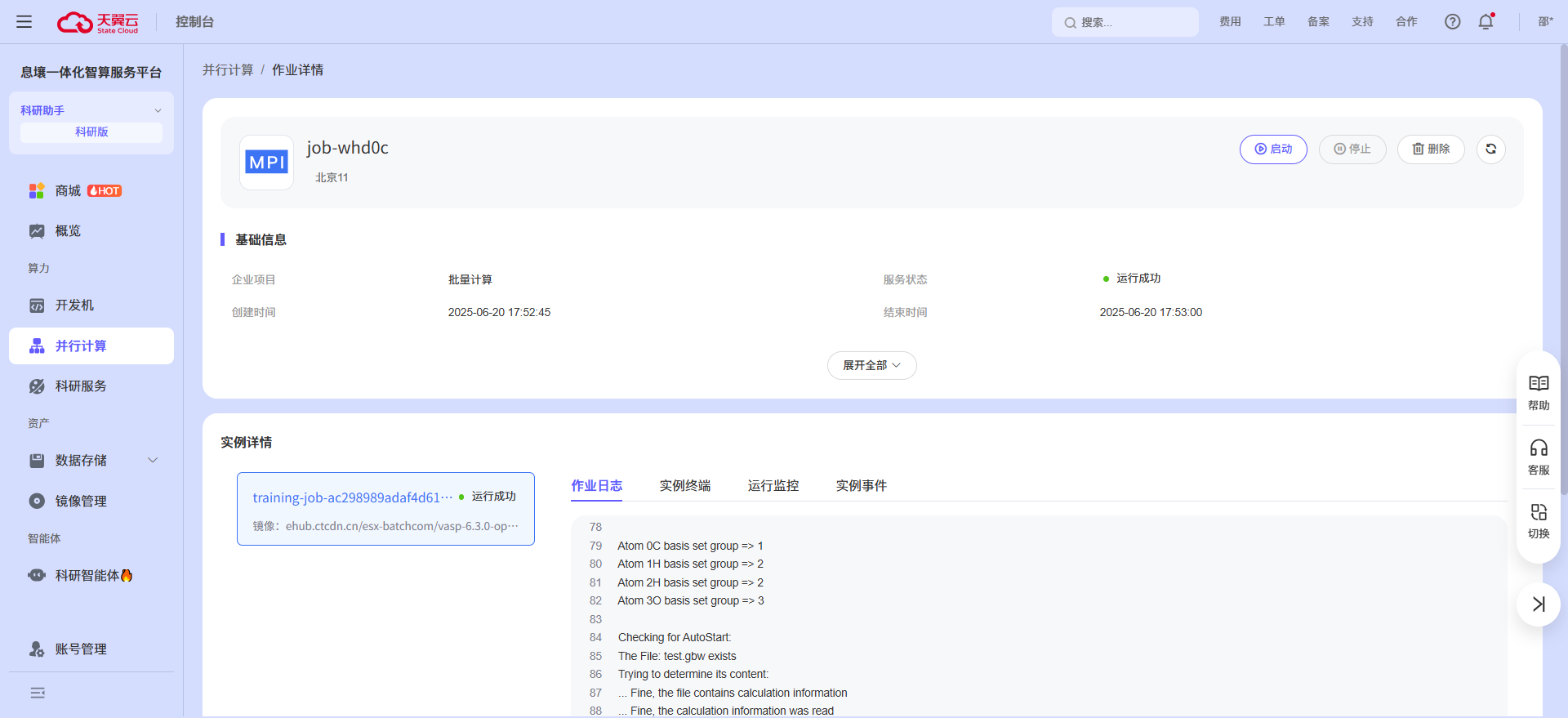The image size is (1568, 718).
Task: Click log line 'Checking for AutoStart:'
Action: pos(675,638)
